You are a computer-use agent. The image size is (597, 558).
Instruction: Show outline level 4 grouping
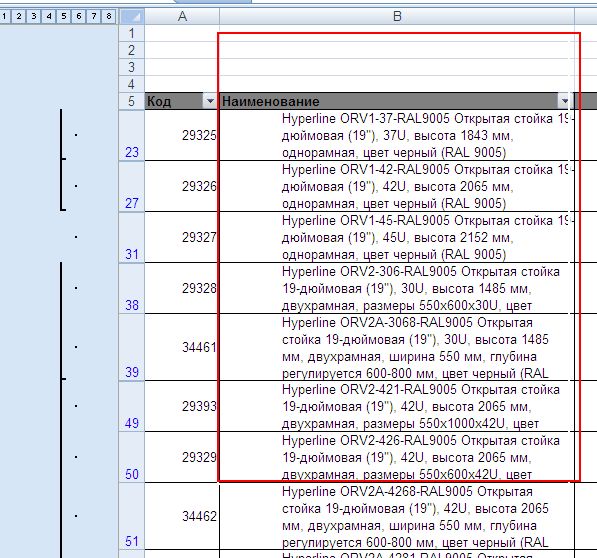coord(49,16)
